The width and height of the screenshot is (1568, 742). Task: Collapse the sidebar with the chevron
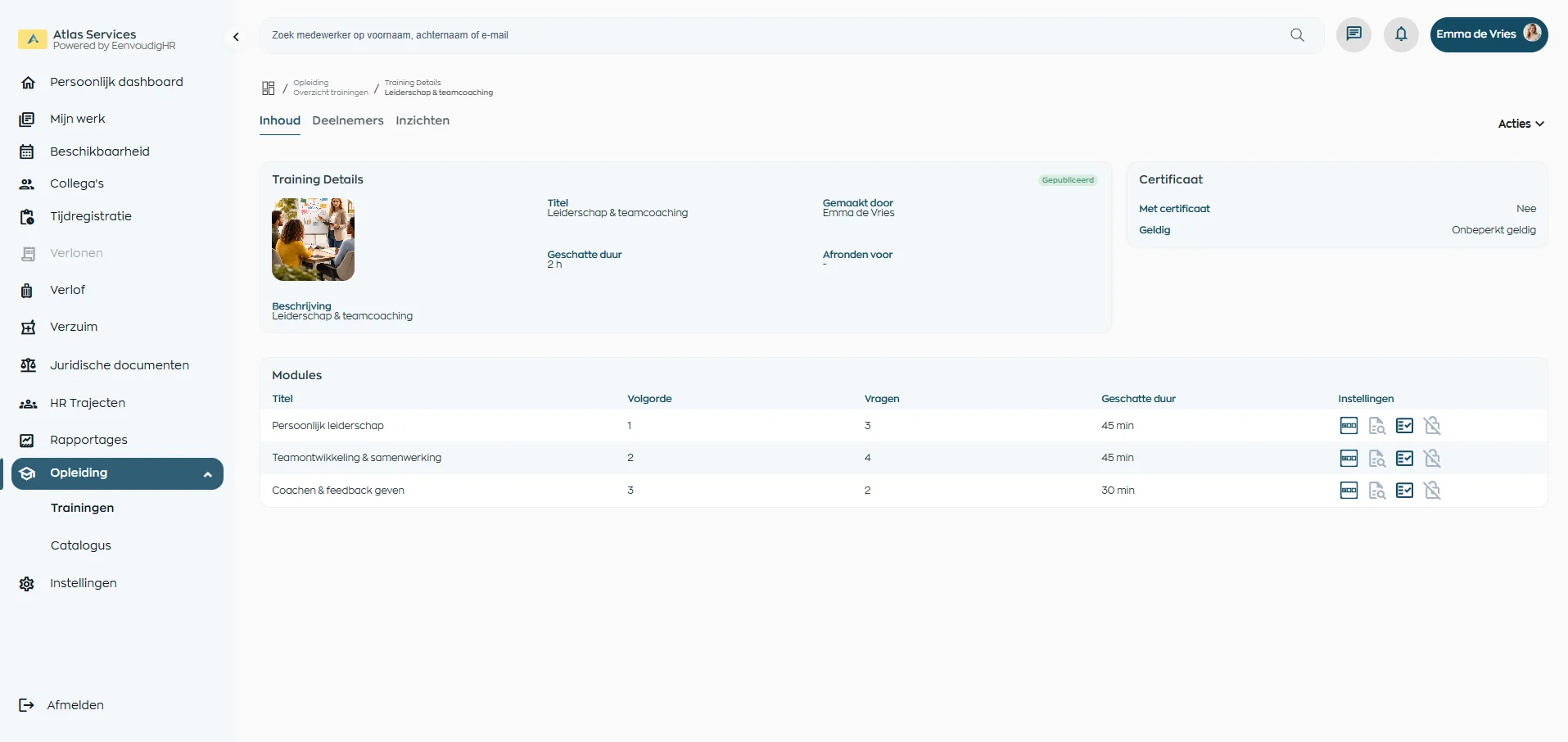[x=236, y=37]
